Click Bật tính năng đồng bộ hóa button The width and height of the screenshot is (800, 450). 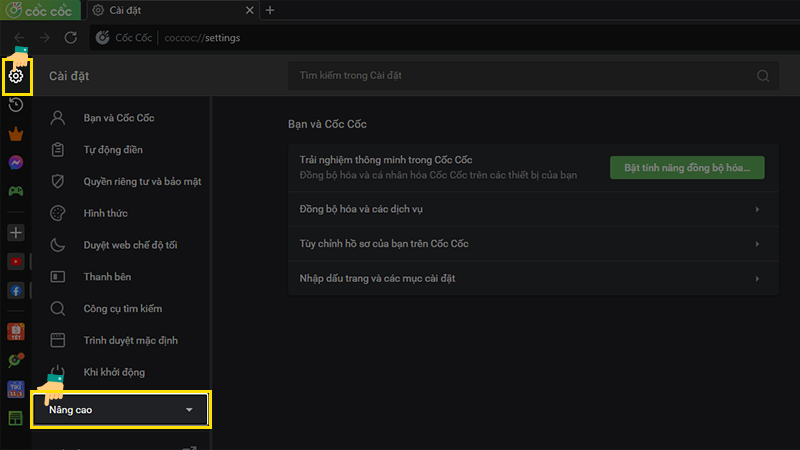pos(687,168)
